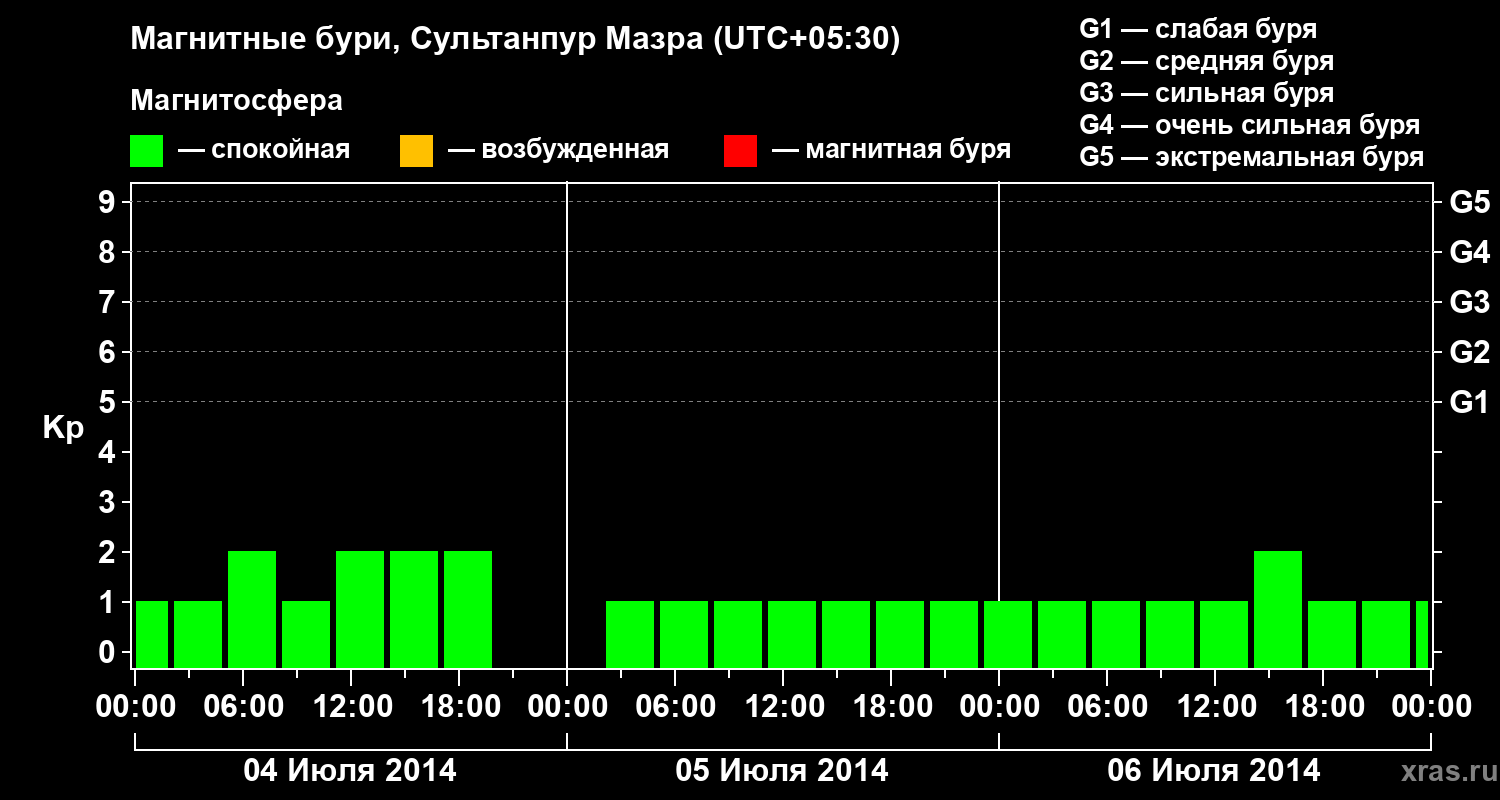
Task: Click the date label '06 Июля 2014'
Action: click(1214, 771)
